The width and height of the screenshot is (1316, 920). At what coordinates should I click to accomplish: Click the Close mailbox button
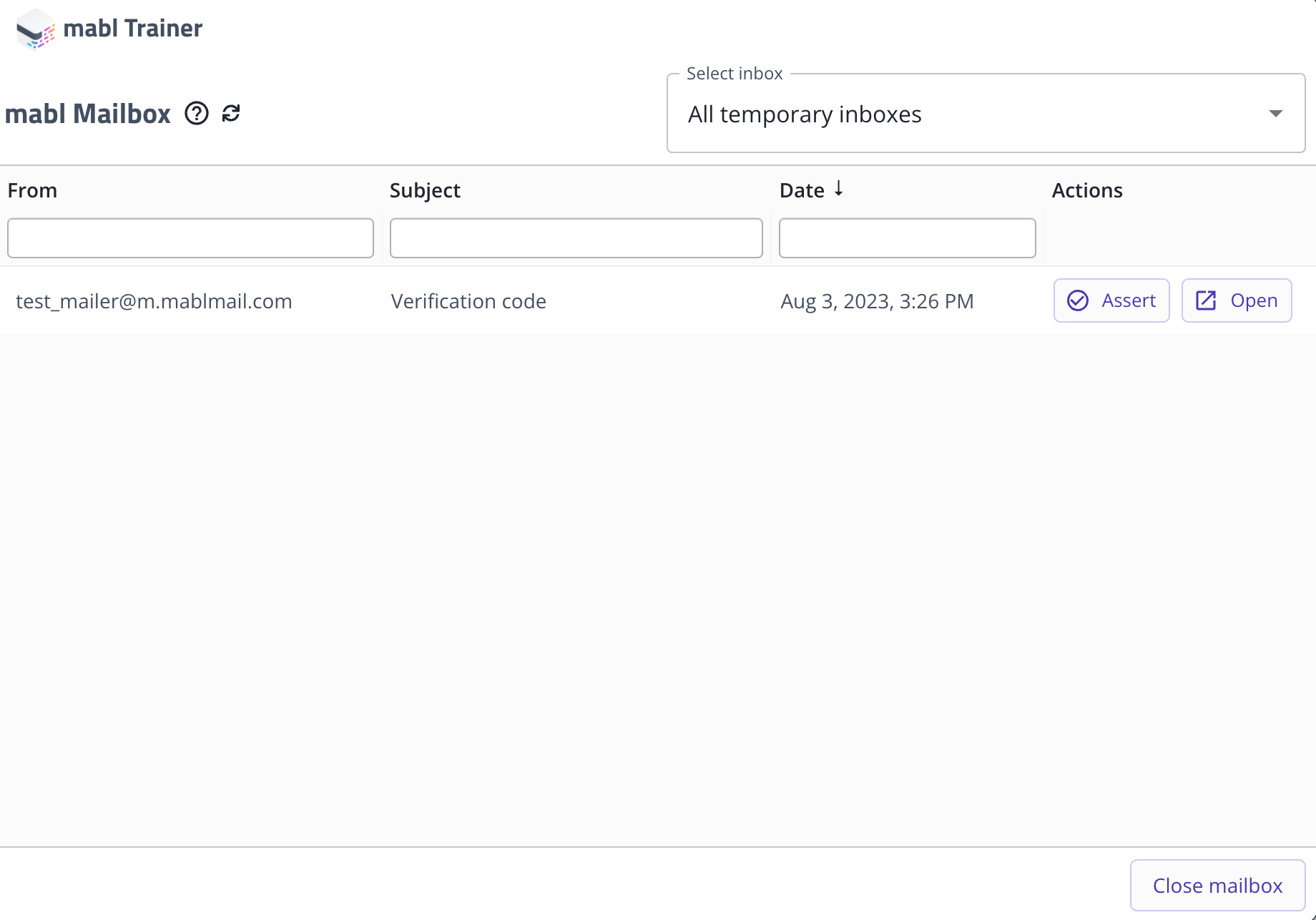pos(1217,885)
